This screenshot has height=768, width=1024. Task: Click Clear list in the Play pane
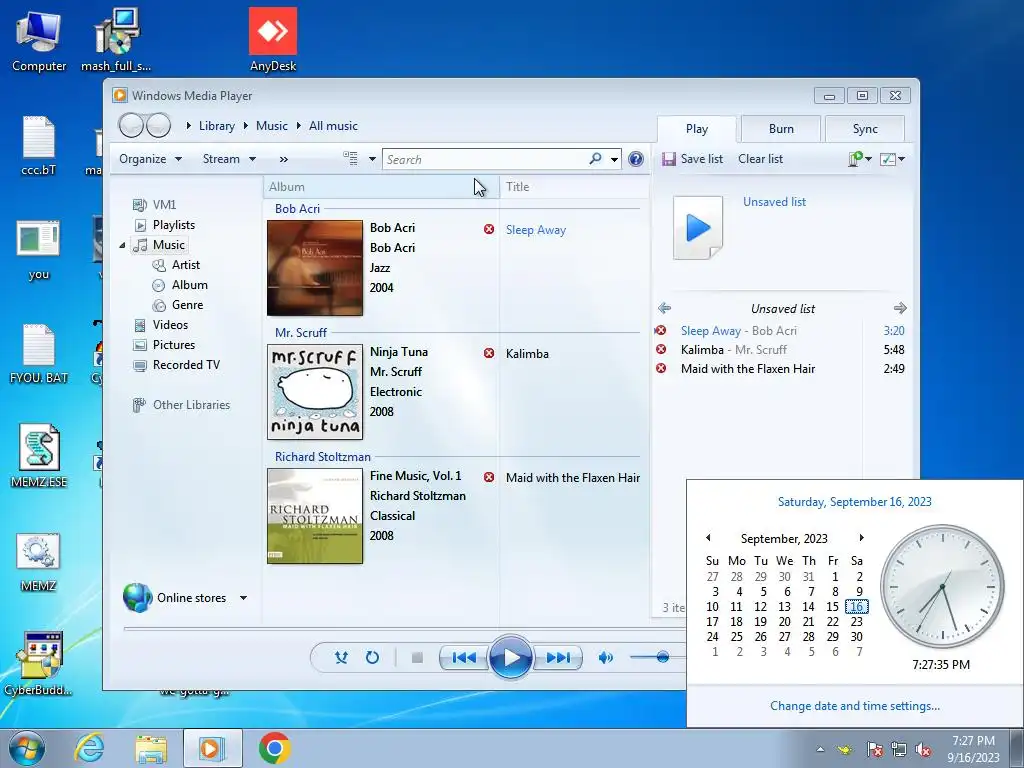pos(760,159)
